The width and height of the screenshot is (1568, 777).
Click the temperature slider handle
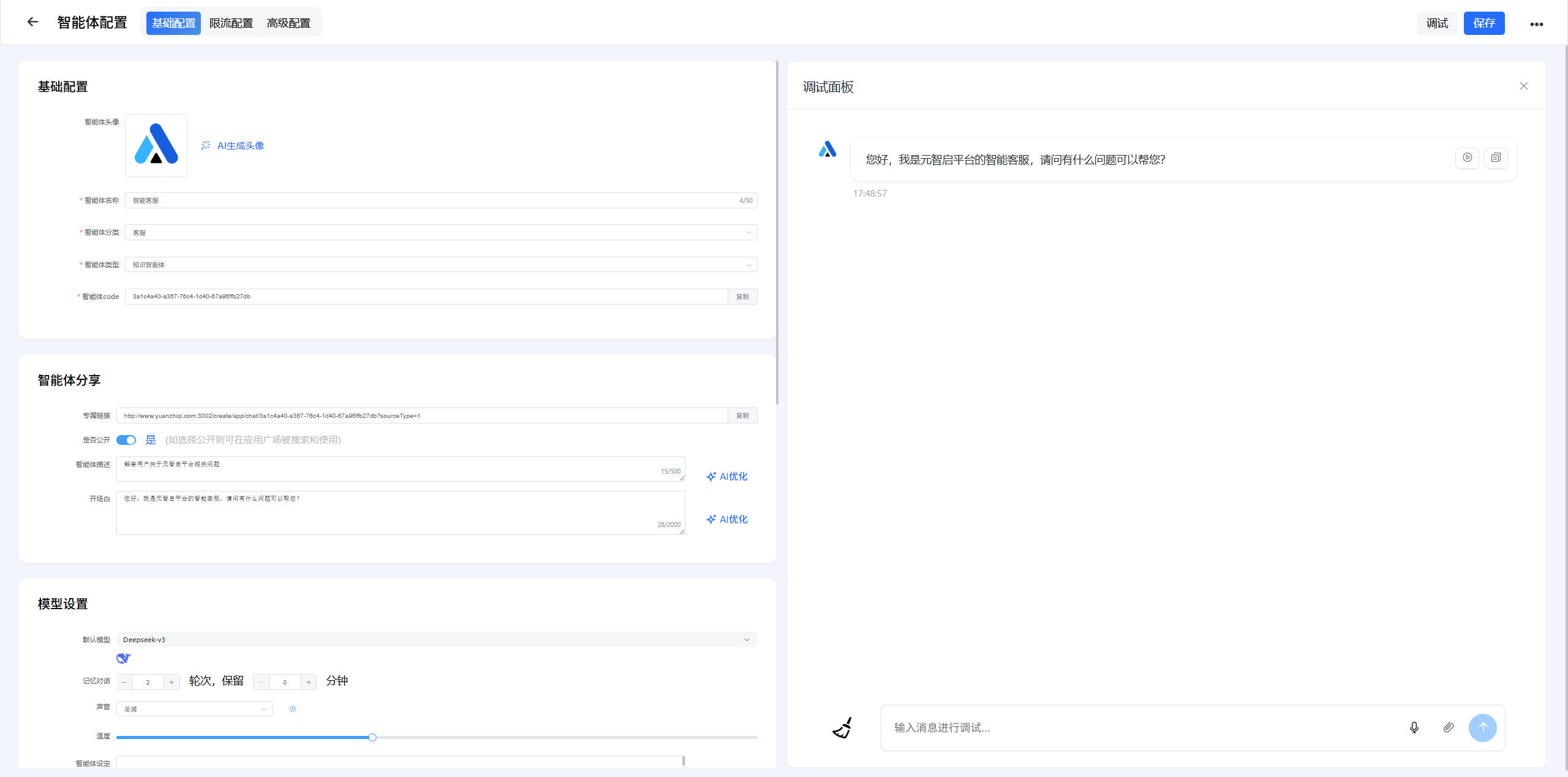pos(372,737)
